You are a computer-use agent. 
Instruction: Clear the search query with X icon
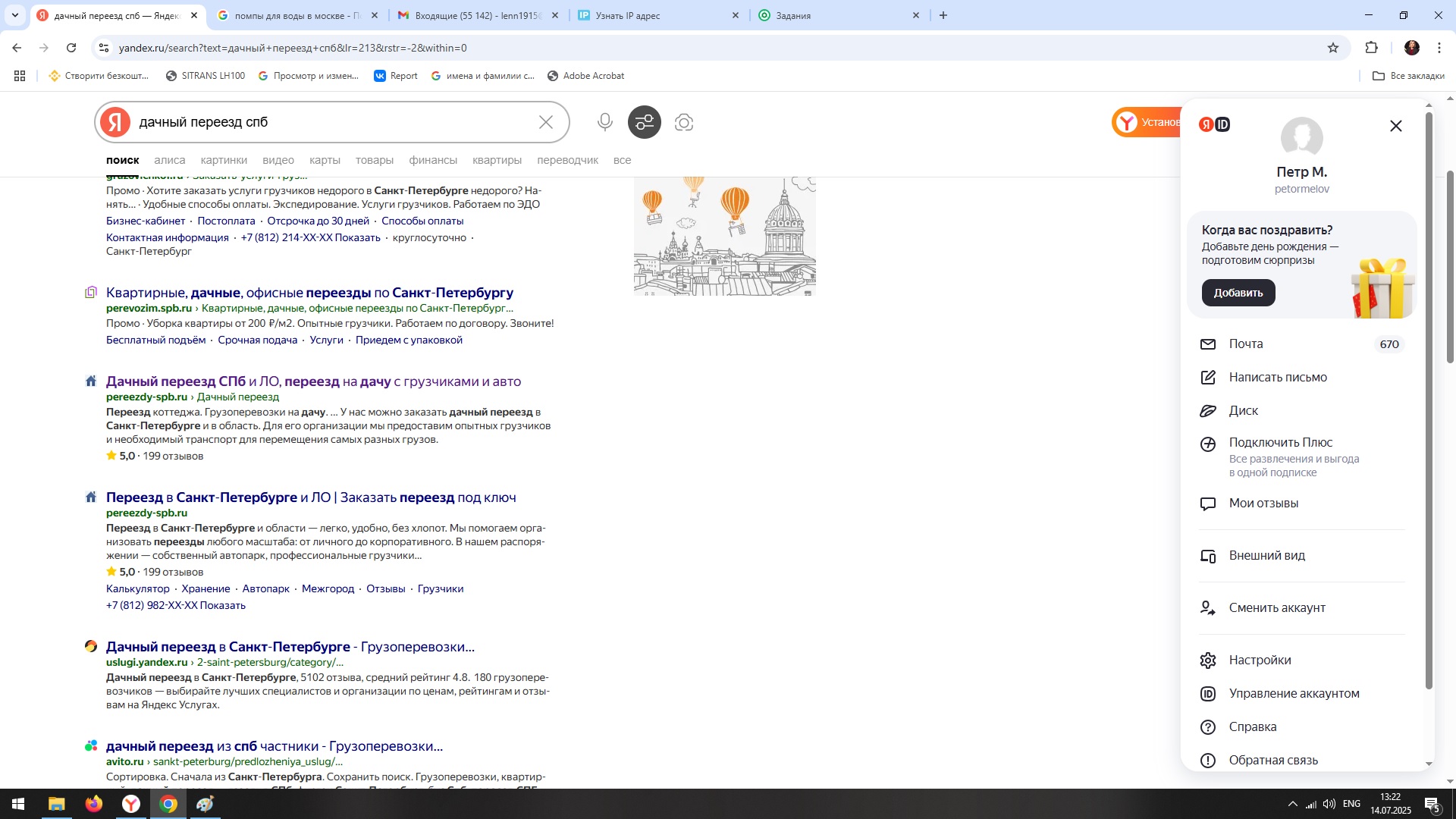tap(546, 122)
